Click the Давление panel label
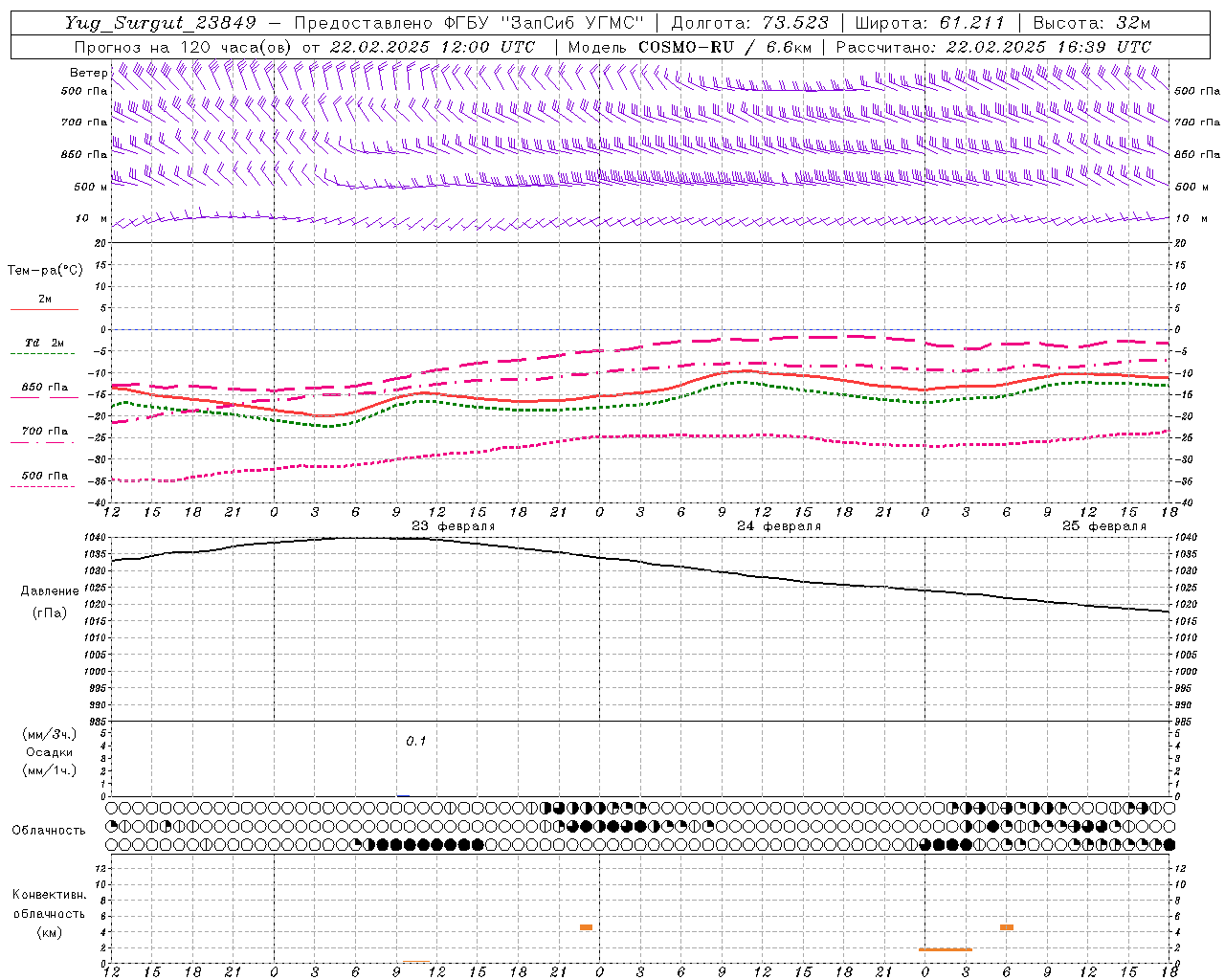1225x980 pixels. point(50,591)
